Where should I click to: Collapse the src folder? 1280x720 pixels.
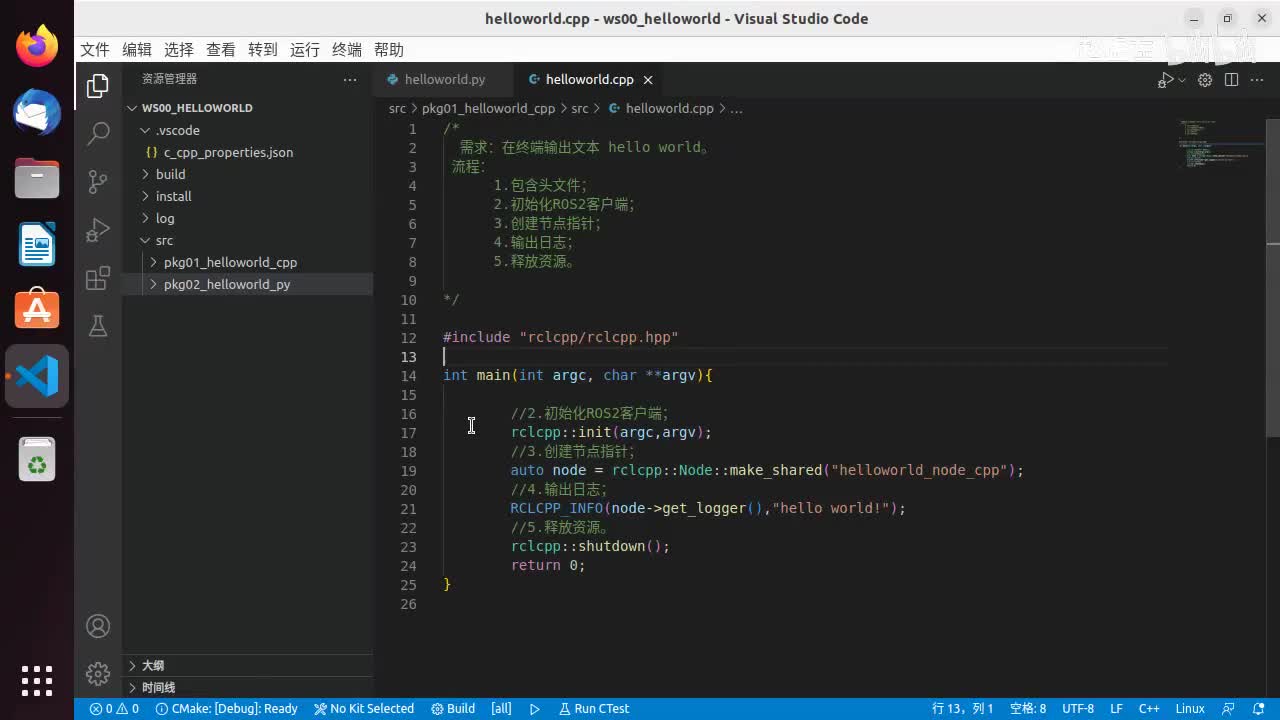click(248, 240)
